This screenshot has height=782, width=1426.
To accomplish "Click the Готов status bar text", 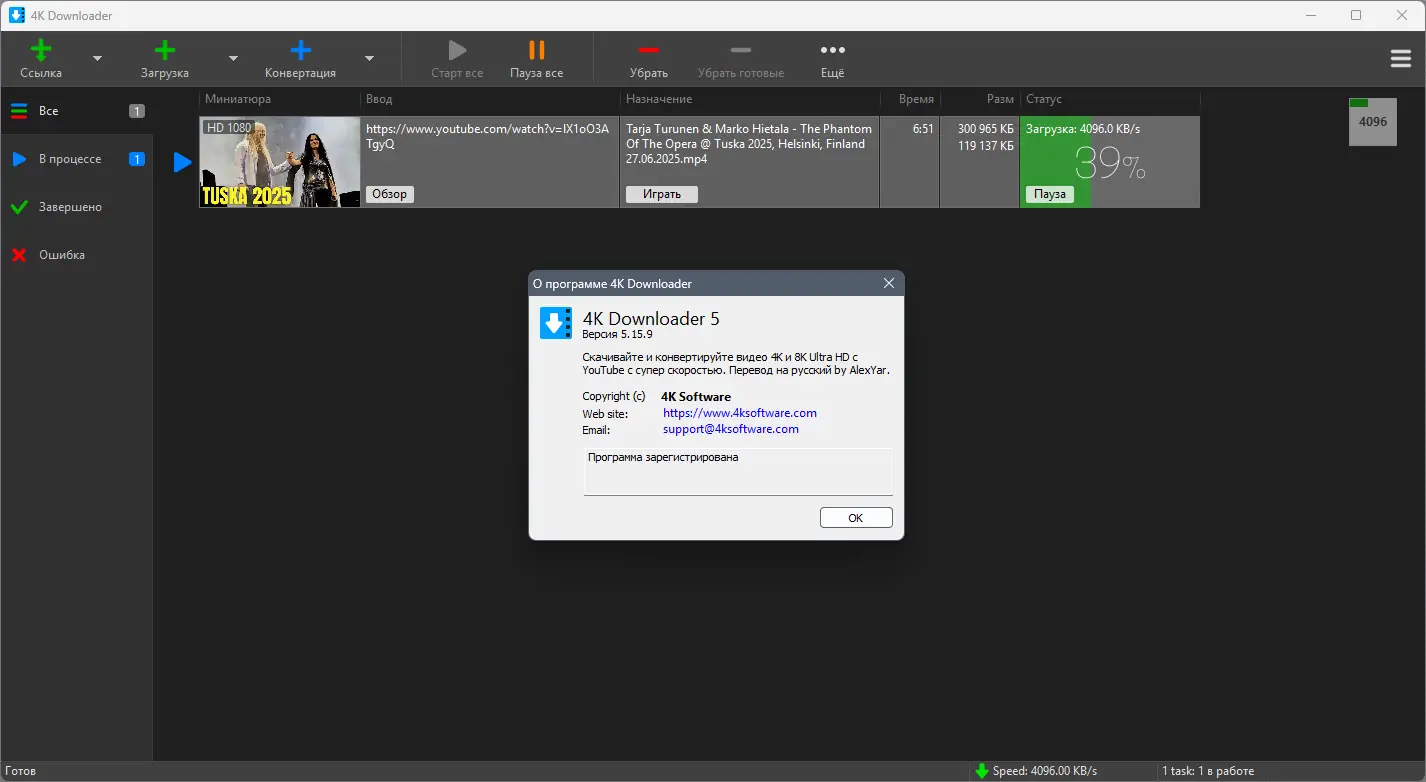I will (21, 771).
